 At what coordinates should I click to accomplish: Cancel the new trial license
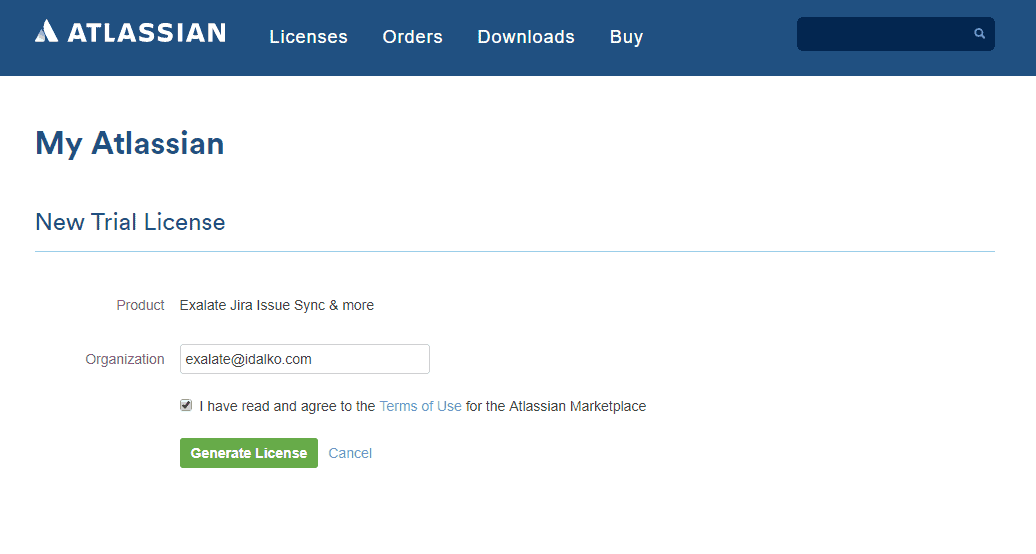click(350, 453)
